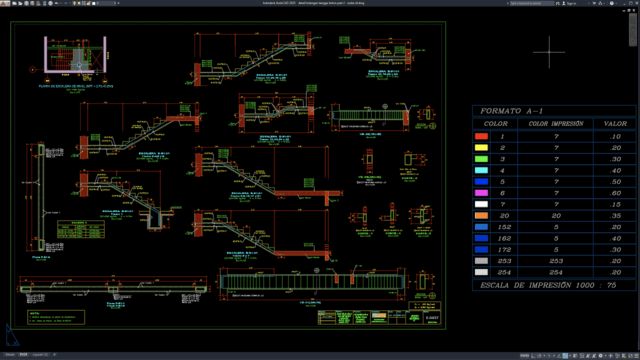The height and width of the screenshot is (360, 640).
Task: Click the Open from Web & Mobile icon
Action: pyautogui.click(x=38, y=3)
